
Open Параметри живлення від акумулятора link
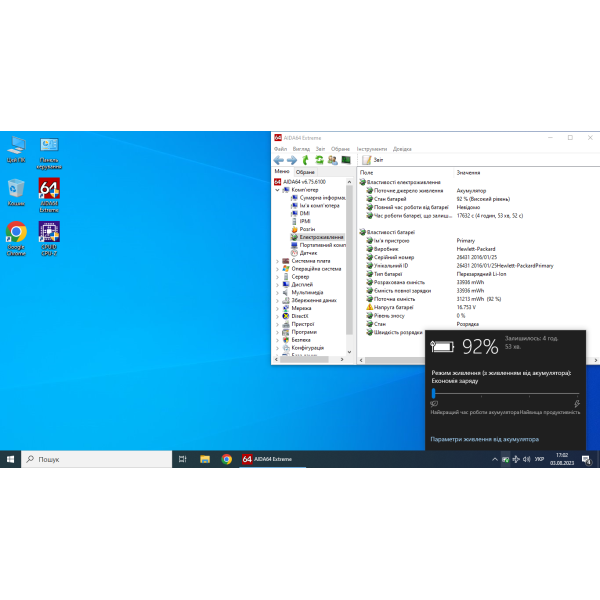[x=484, y=439]
